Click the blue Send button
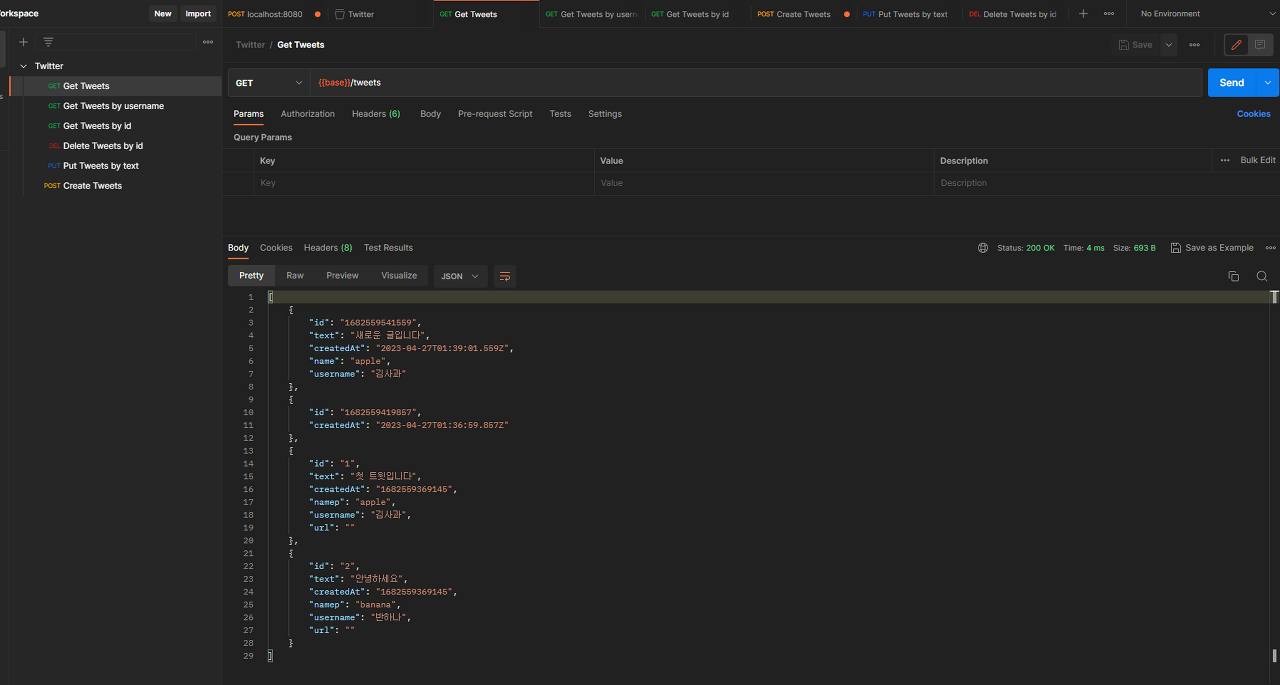Screen dimensions: 1280x685 click(x=1232, y=83)
